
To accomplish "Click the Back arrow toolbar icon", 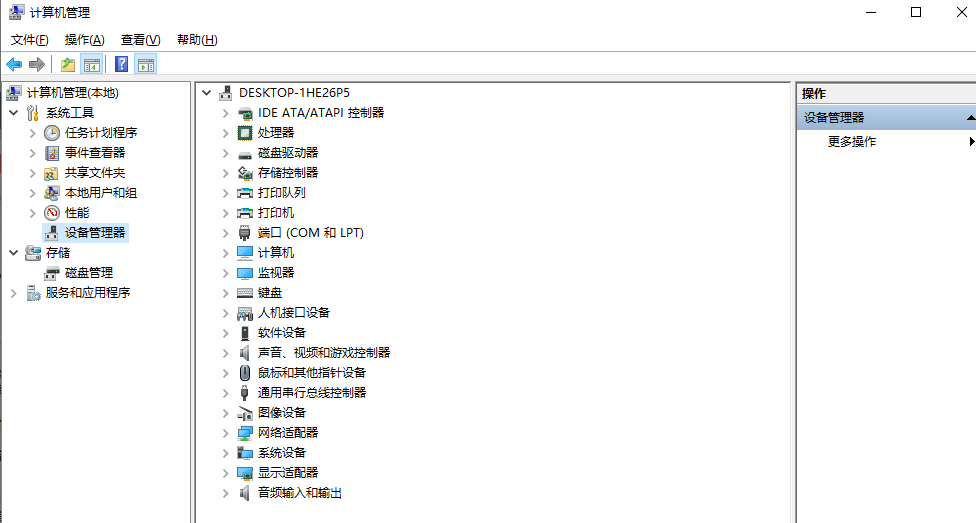I will click(14, 64).
